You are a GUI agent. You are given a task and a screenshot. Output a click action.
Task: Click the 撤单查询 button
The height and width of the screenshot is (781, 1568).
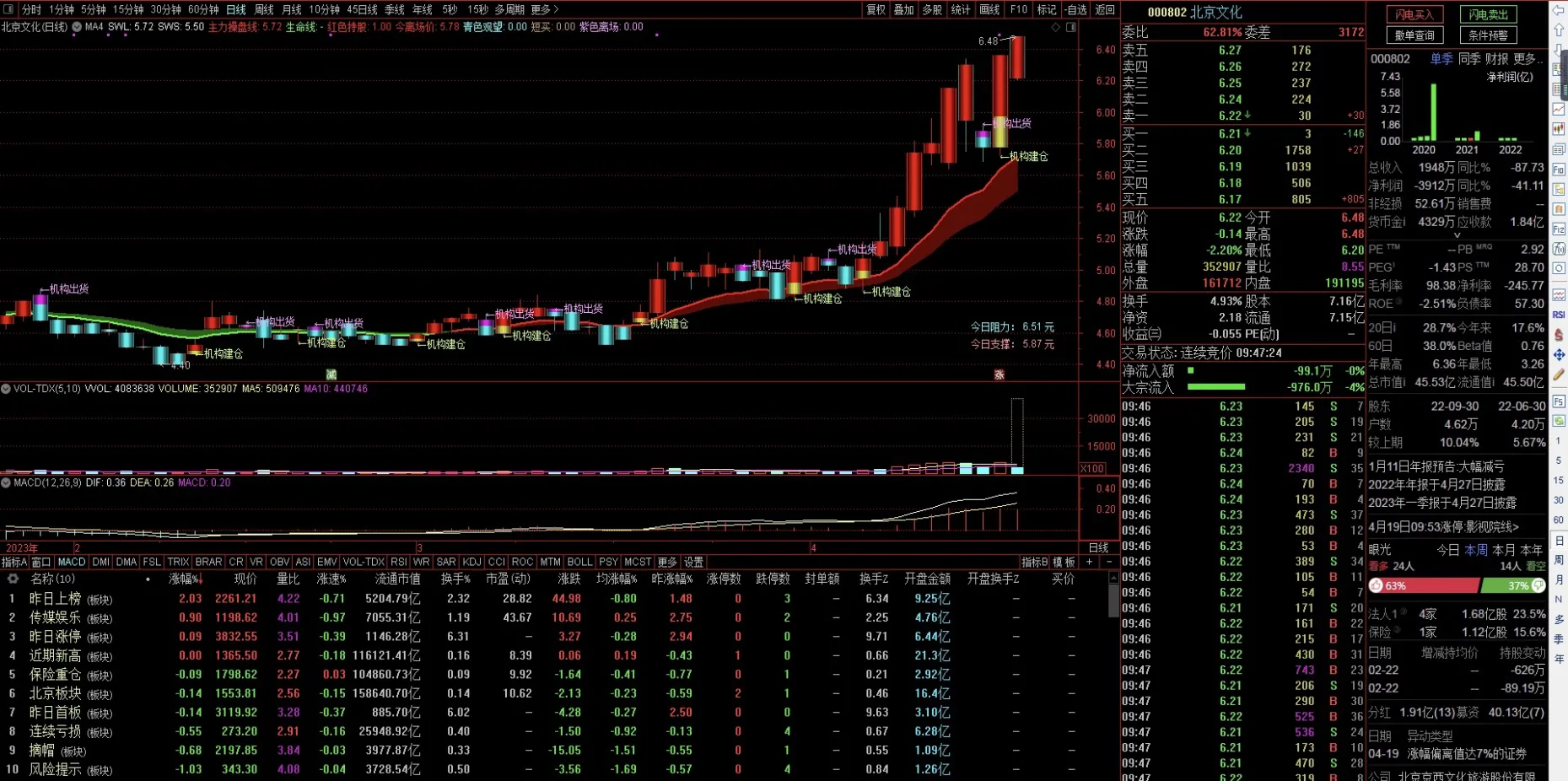(1414, 35)
